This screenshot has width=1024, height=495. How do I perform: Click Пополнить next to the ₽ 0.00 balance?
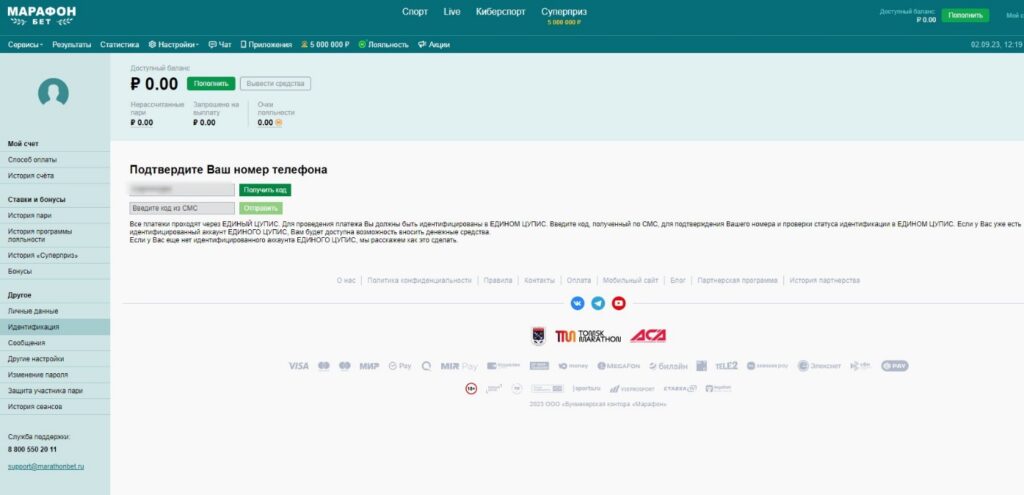coord(211,84)
